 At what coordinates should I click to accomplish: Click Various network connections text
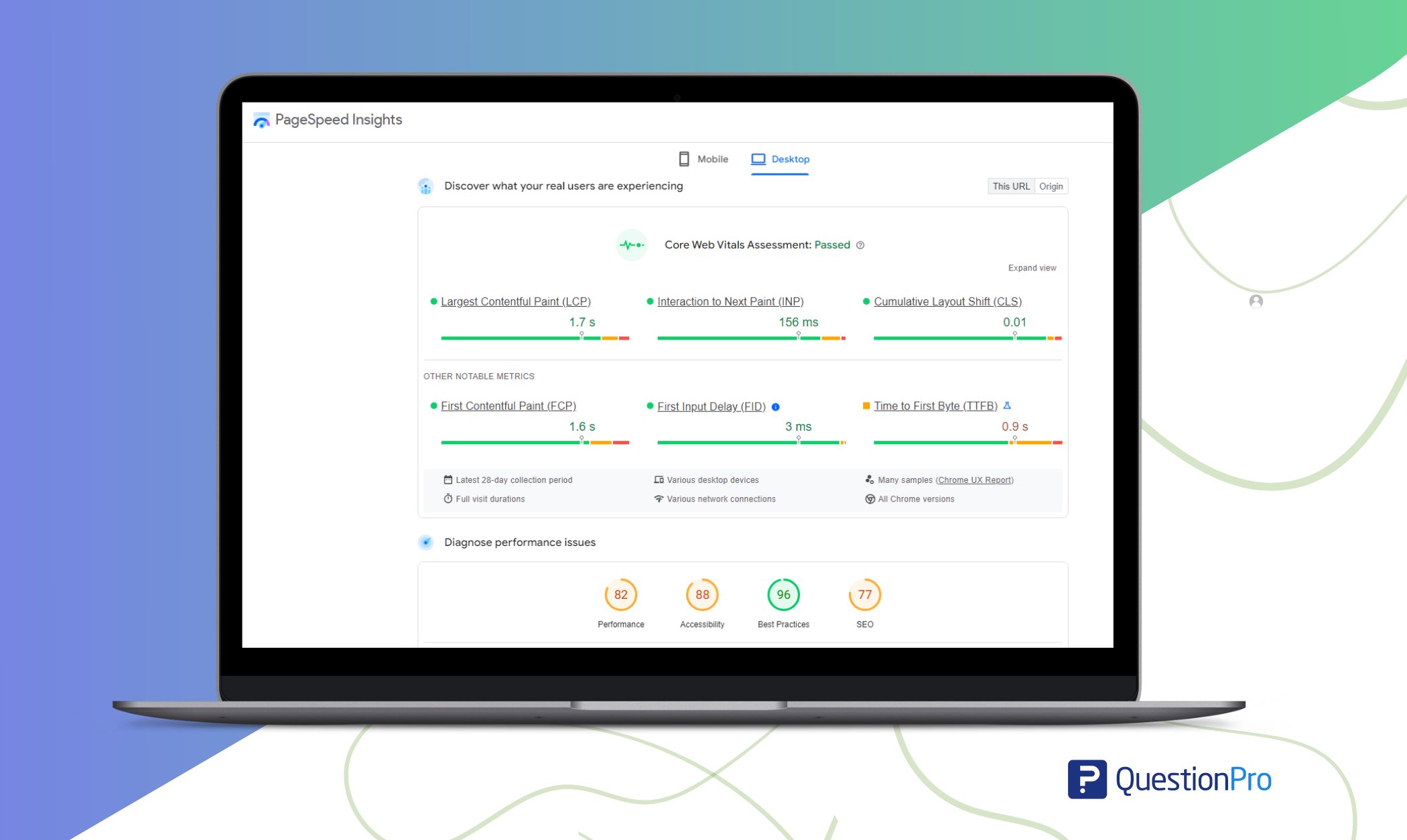[721, 499]
